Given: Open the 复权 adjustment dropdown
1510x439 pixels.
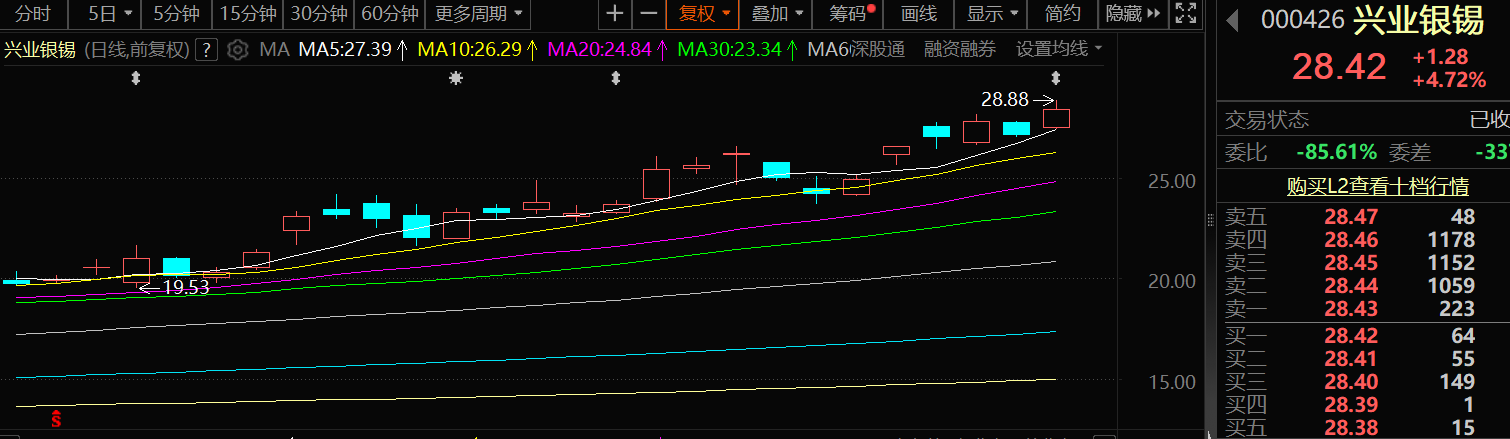Looking at the screenshot, I should tap(704, 14).
